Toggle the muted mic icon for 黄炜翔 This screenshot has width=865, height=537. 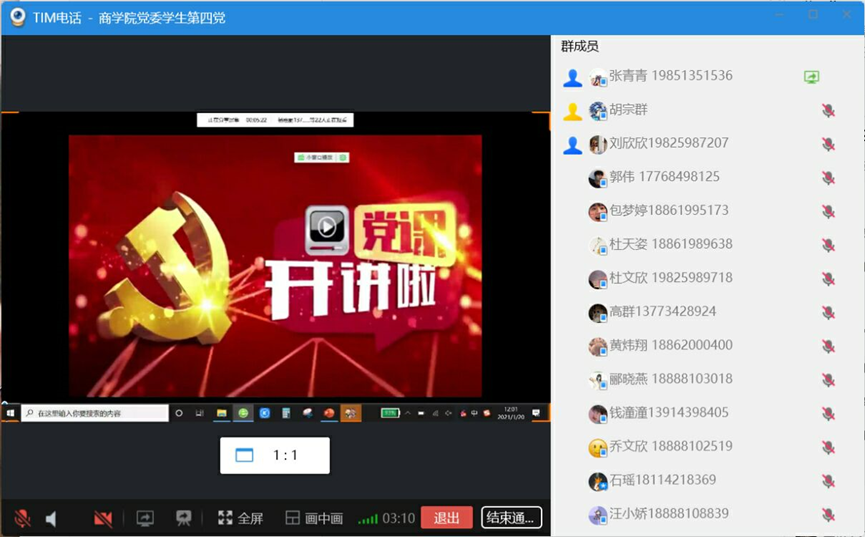(828, 347)
